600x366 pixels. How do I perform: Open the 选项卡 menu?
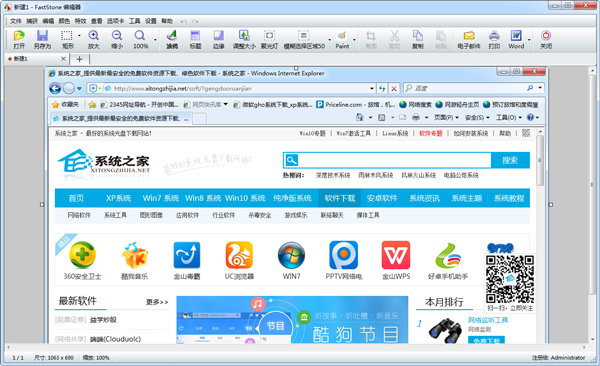[115, 21]
